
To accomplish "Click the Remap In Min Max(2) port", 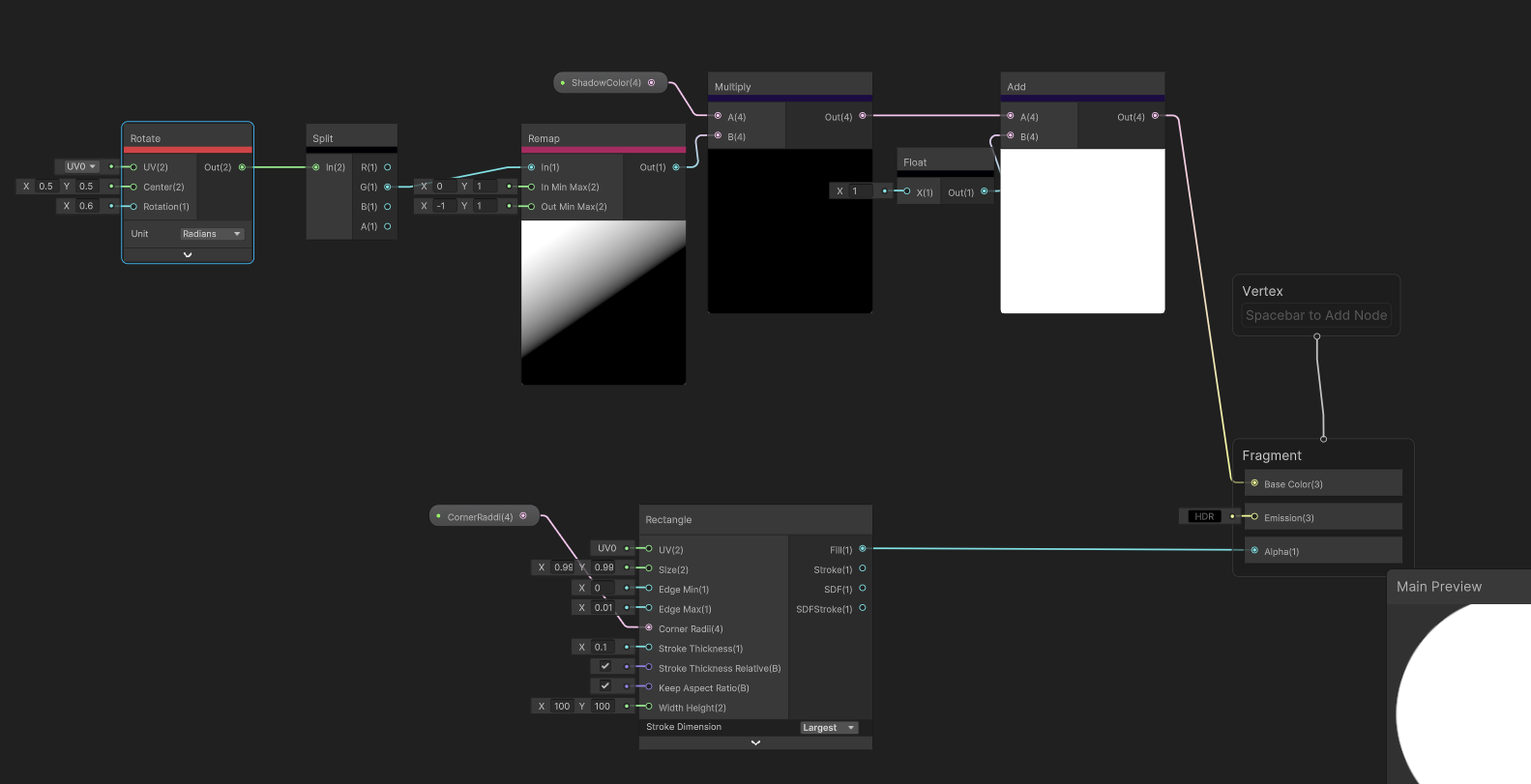I will 531,187.
